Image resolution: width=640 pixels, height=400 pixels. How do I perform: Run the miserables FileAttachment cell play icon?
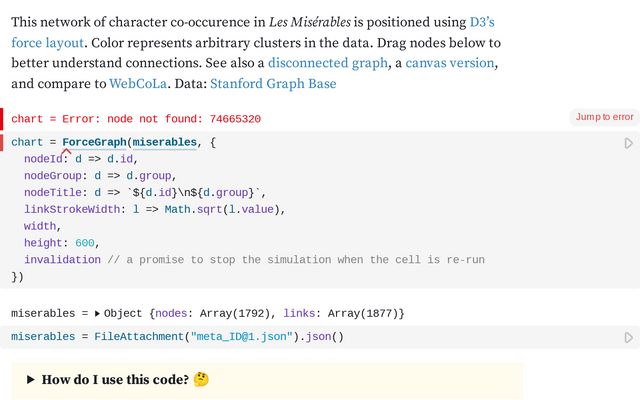pos(628,338)
